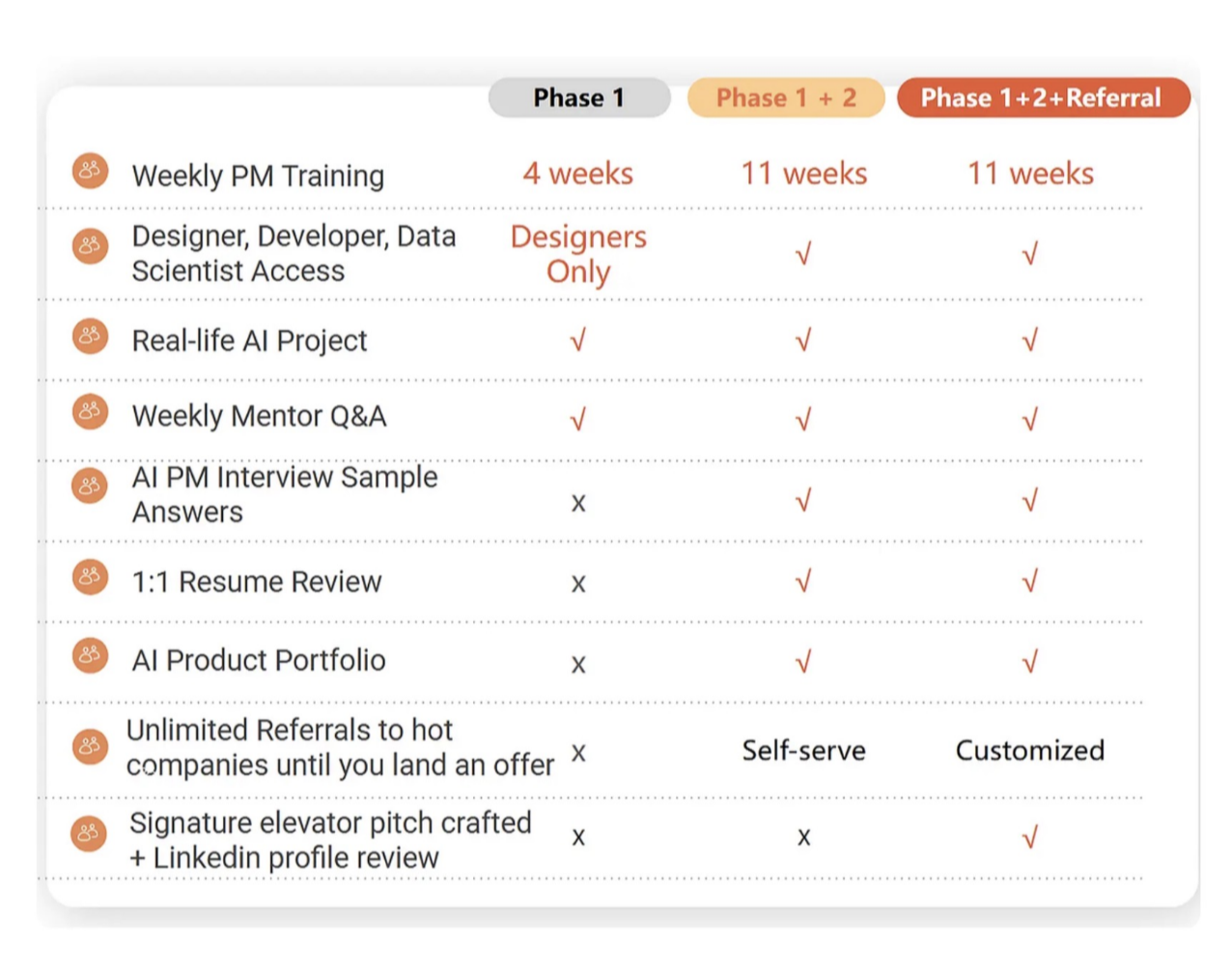The height and width of the screenshot is (968, 1232).
Task: Click the icon beside AI PM Interview Sample Answers
Action: tap(90, 485)
